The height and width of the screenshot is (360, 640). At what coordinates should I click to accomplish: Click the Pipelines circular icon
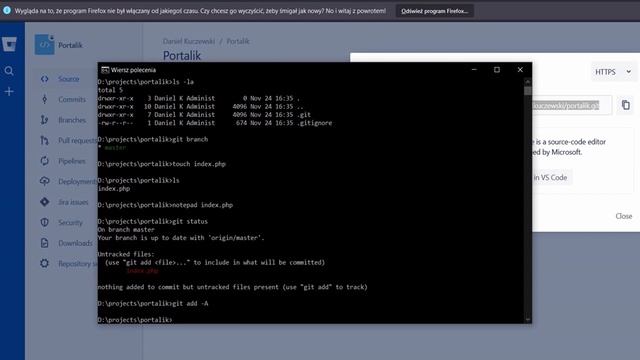(x=44, y=161)
